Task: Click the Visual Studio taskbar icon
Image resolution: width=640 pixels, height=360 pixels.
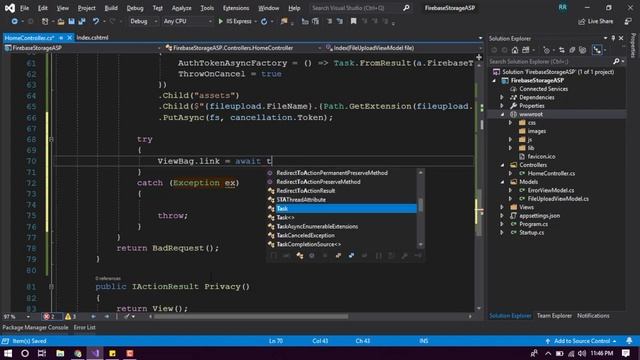Action: (95, 353)
